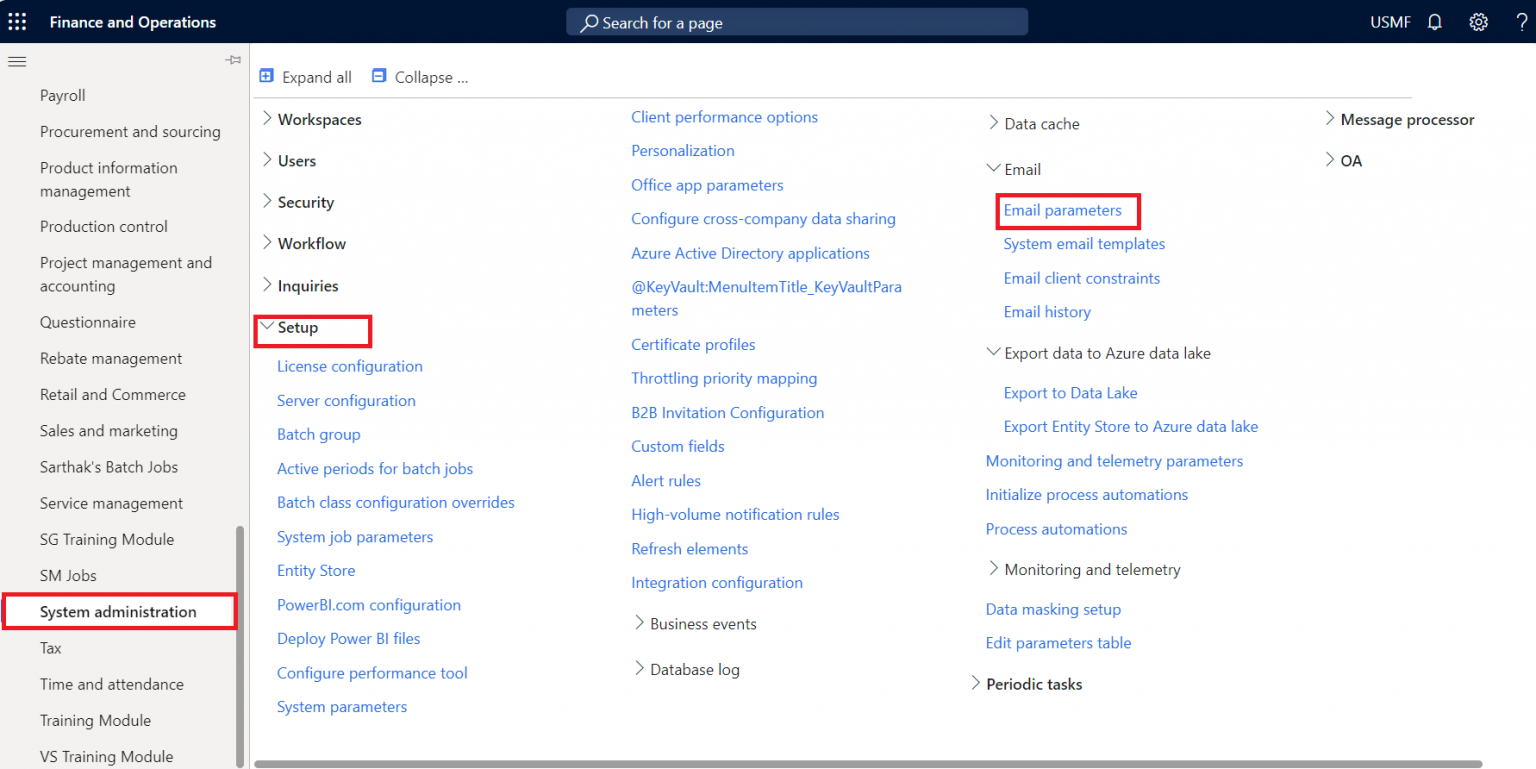
Task: Open System email templates
Action: pos(1083,243)
